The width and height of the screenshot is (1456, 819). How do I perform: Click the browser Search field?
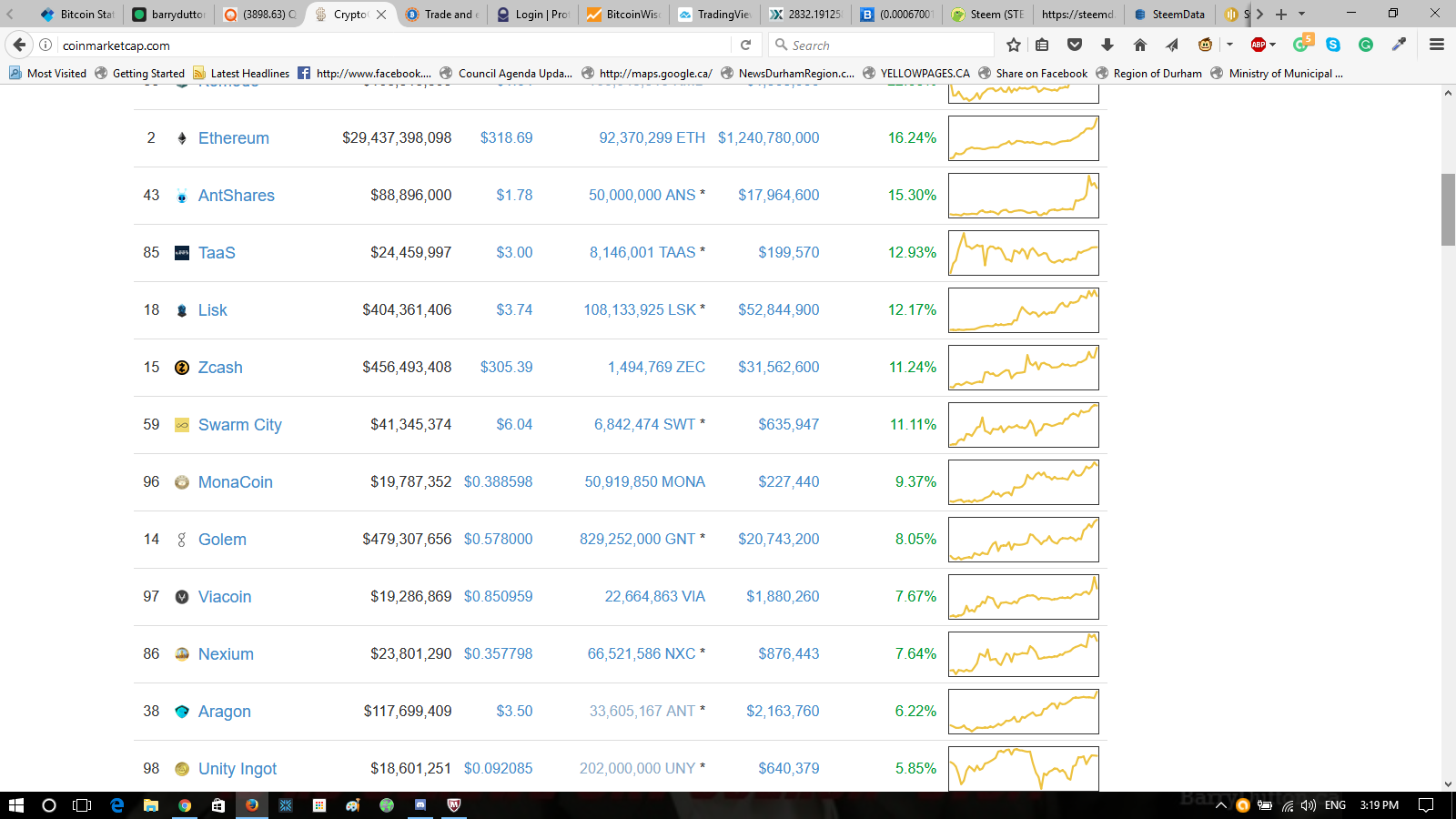coord(881,45)
